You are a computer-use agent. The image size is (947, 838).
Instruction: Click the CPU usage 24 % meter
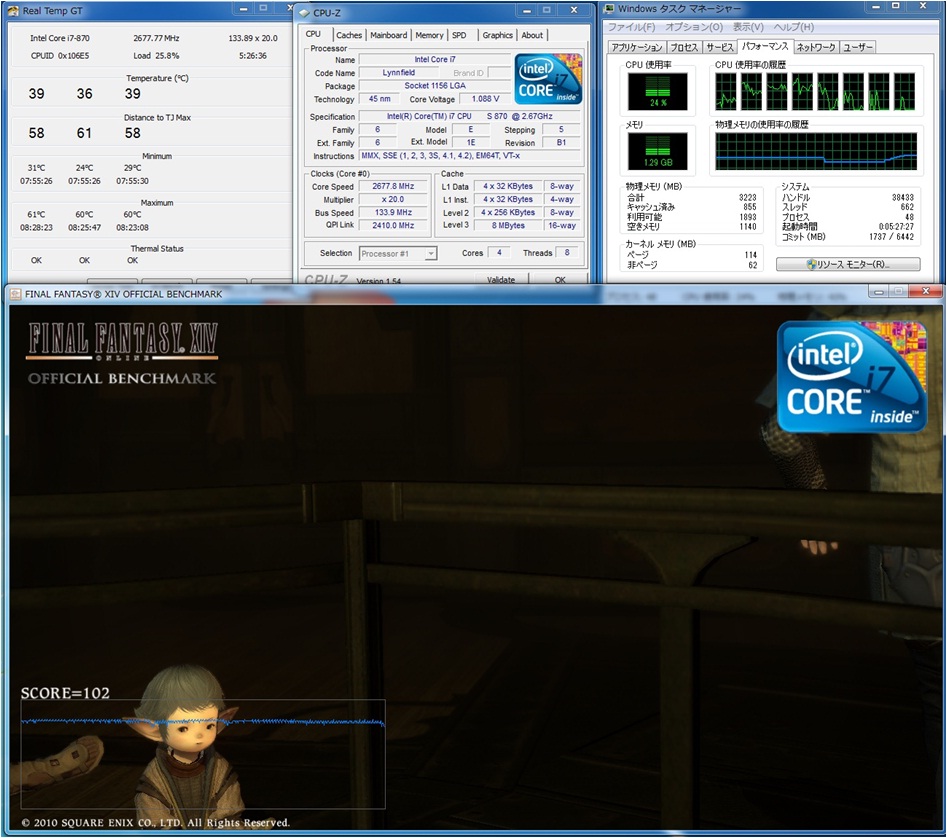click(x=658, y=91)
